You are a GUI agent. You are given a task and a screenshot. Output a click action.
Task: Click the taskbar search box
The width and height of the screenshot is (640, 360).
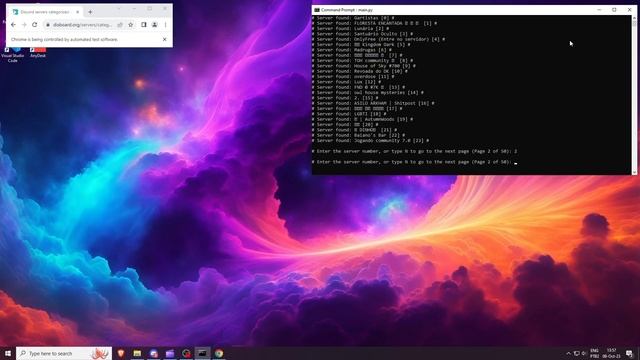click(64, 353)
